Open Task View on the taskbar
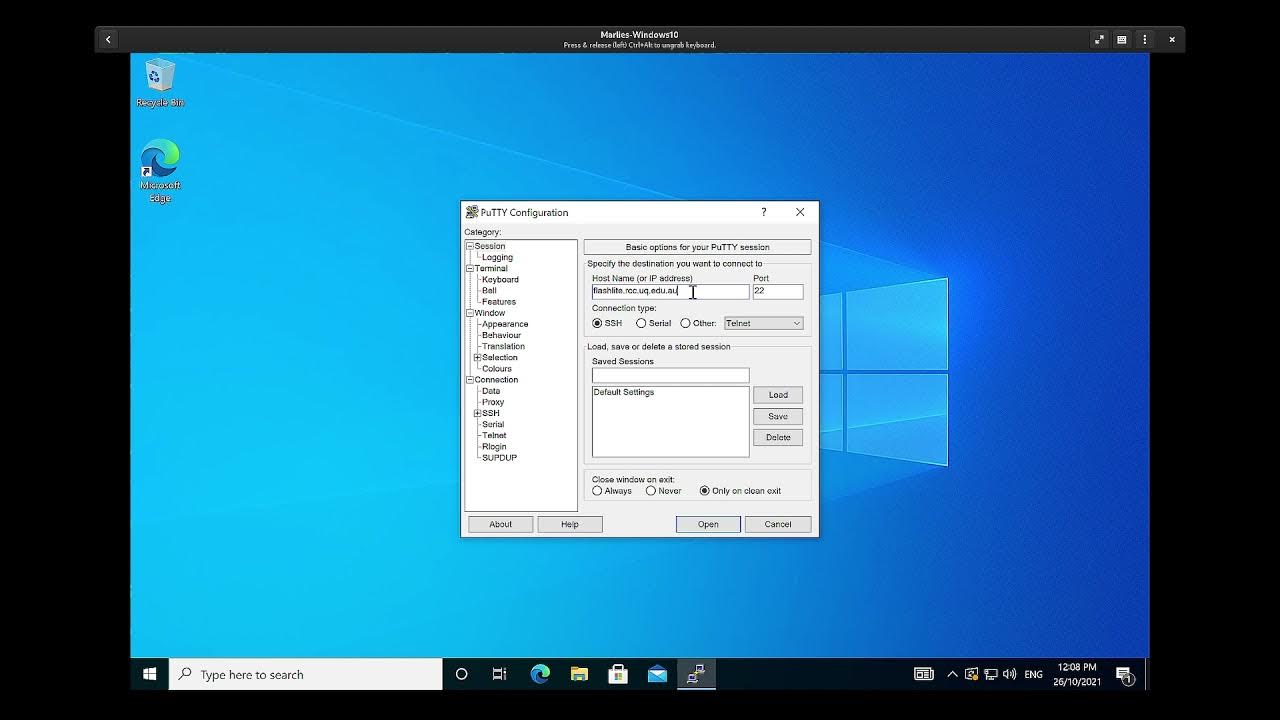 pos(500,674)
